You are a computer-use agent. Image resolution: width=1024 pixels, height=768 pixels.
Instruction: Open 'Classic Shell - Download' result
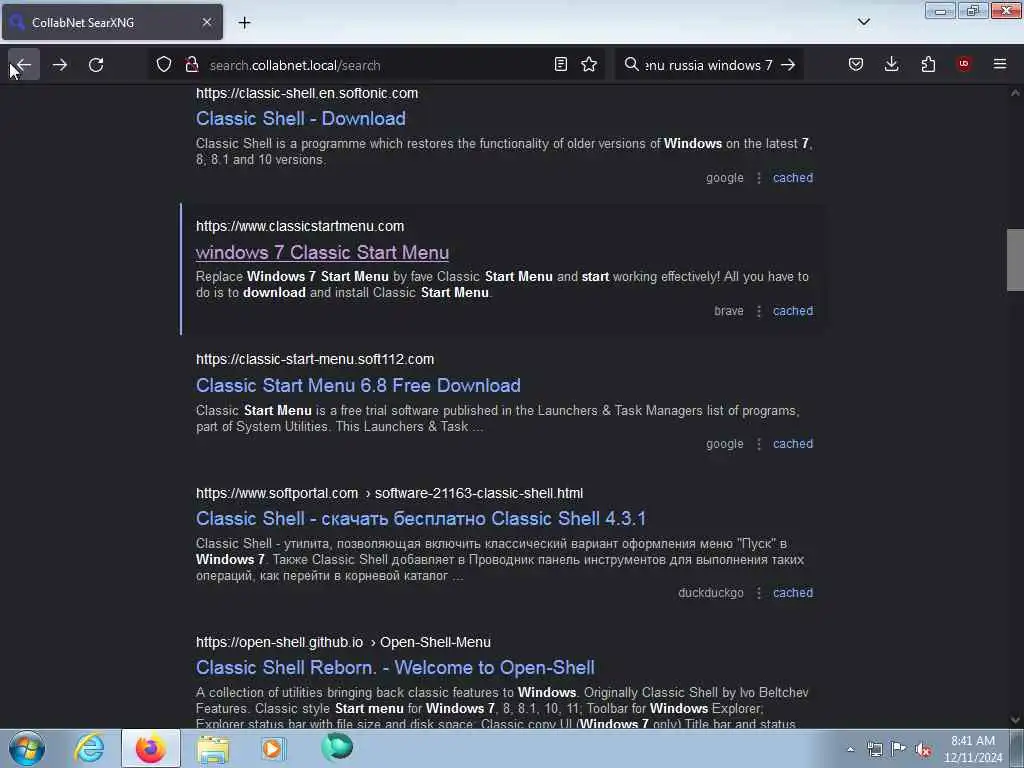click(300, 118)
